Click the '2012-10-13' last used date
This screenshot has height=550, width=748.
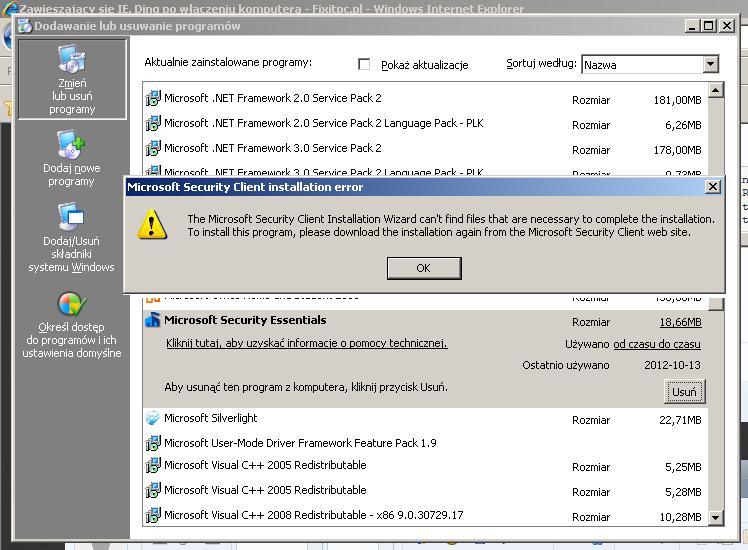pos(672,365)
